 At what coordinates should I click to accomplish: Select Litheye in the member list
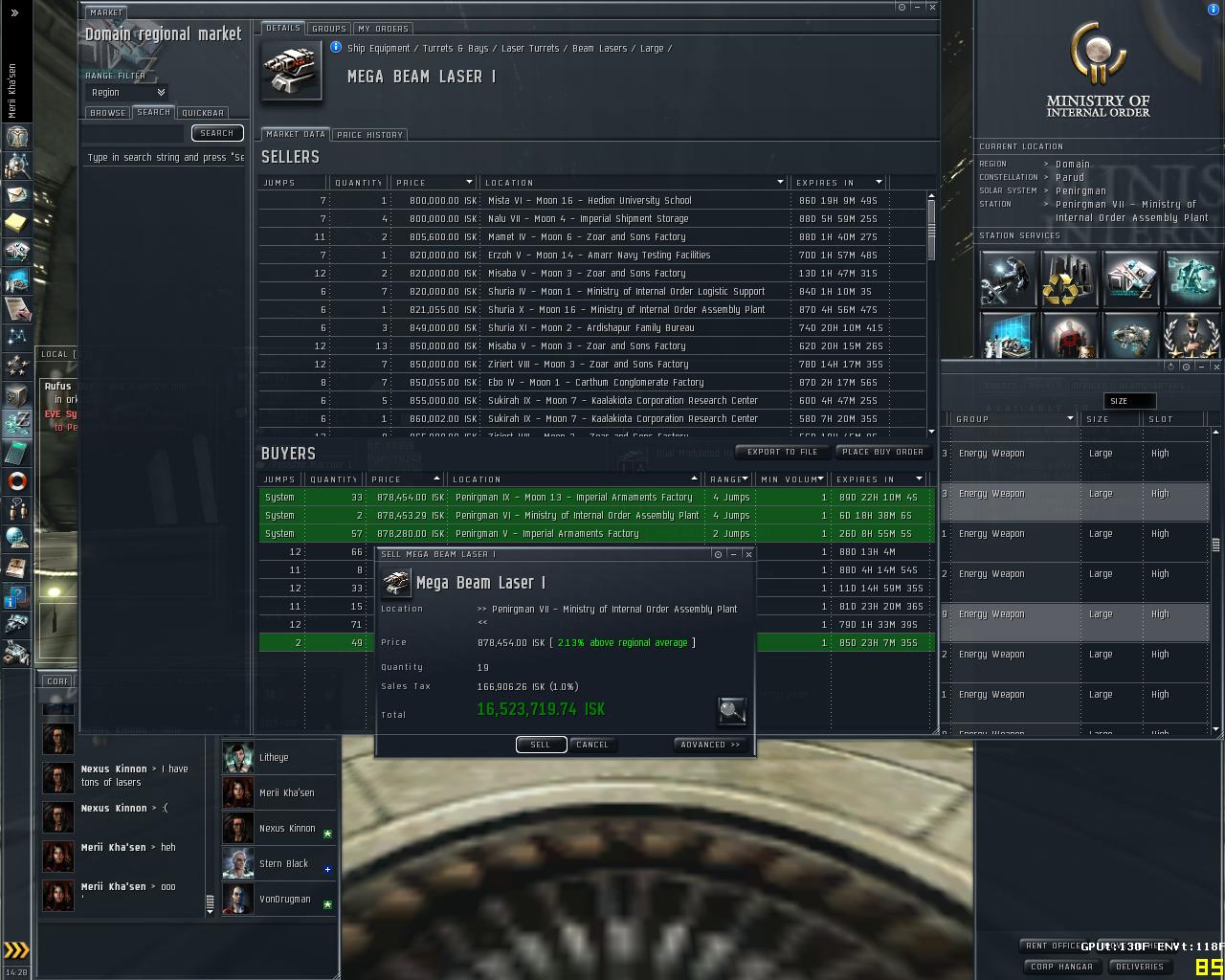(279, 757)
